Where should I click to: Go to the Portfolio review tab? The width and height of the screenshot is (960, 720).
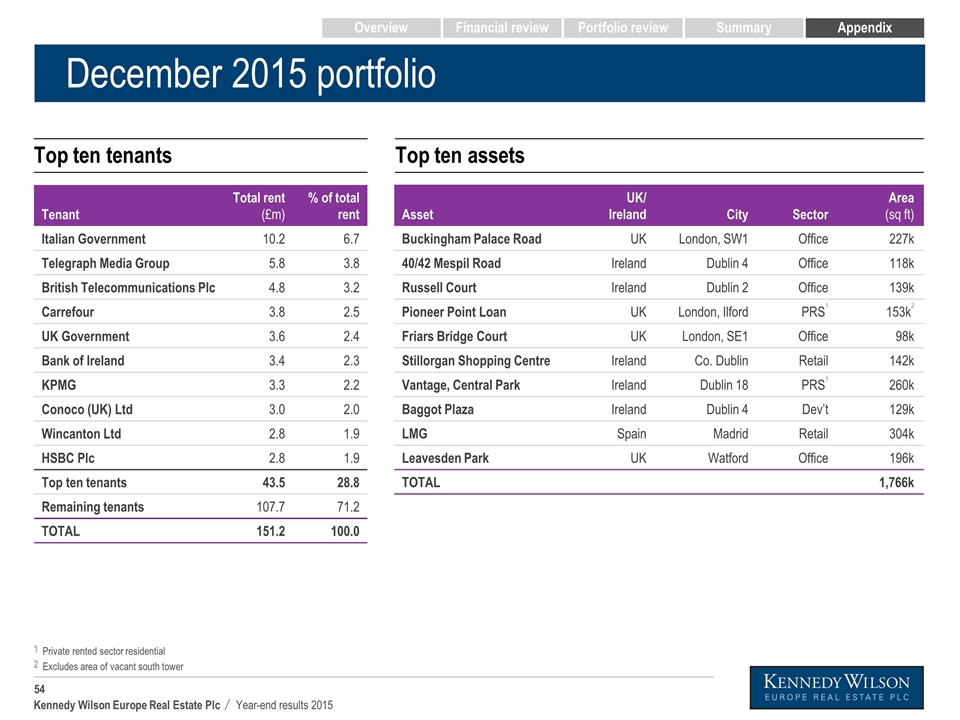623,28
